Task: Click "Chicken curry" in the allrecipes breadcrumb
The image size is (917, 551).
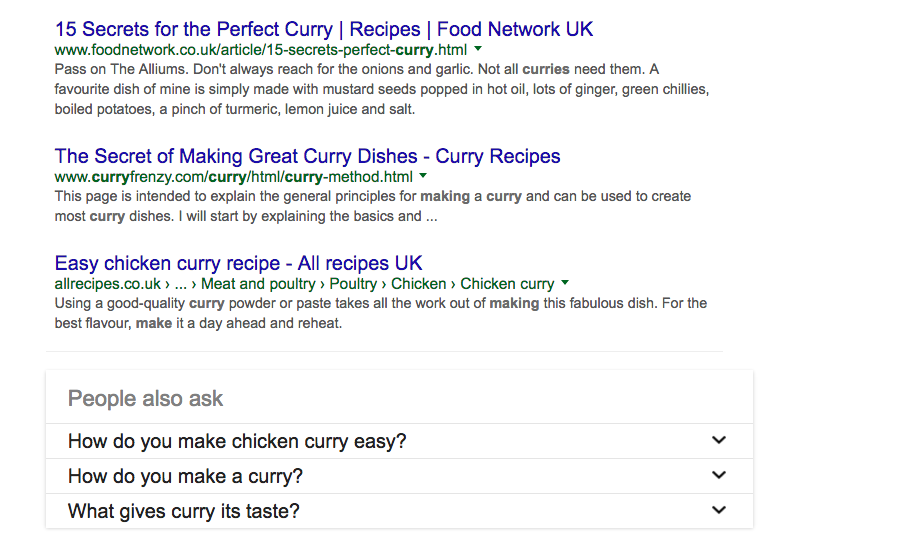Action: tap(506, 284)
